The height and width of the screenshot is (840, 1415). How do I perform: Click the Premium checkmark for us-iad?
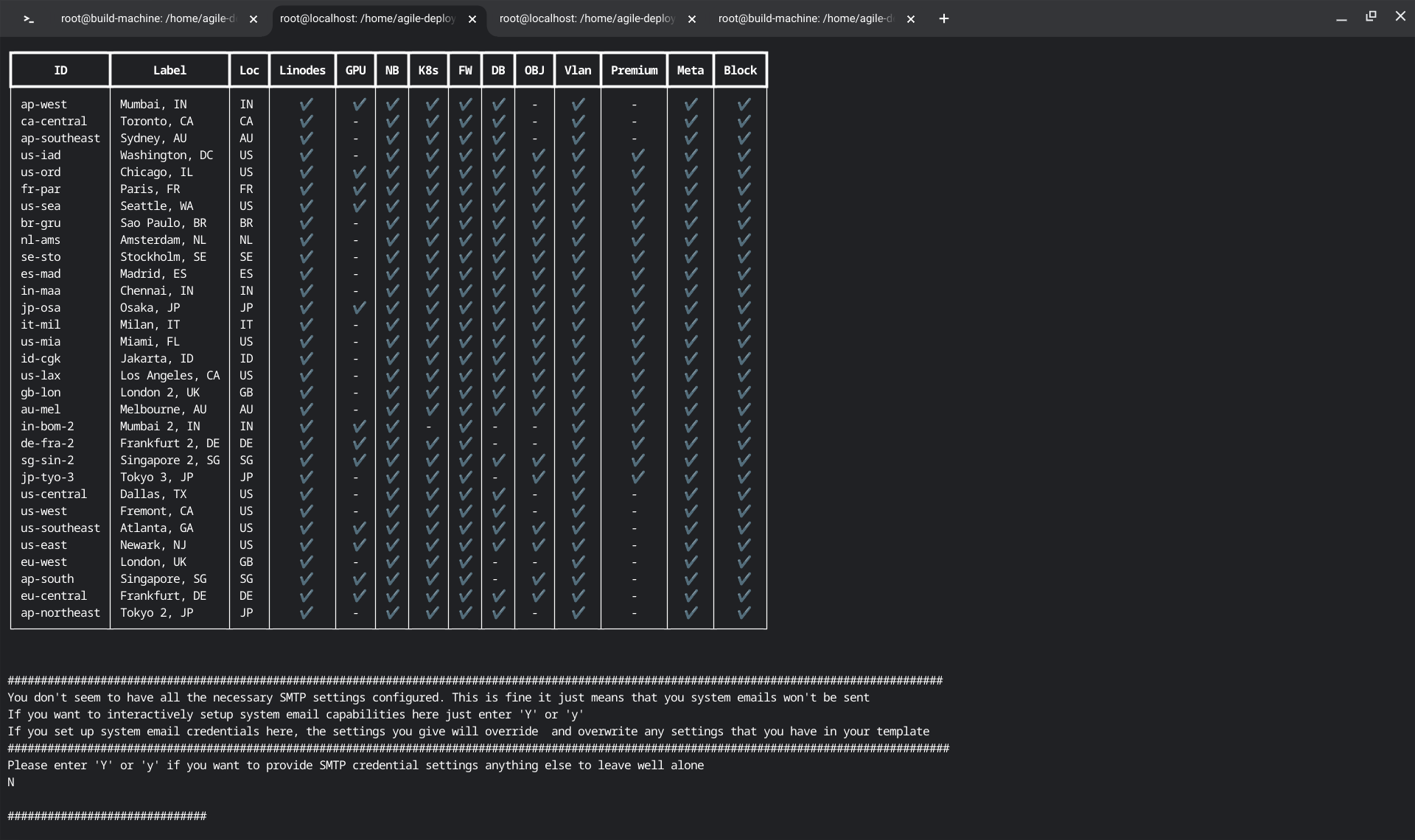click(x=637, y=155)
